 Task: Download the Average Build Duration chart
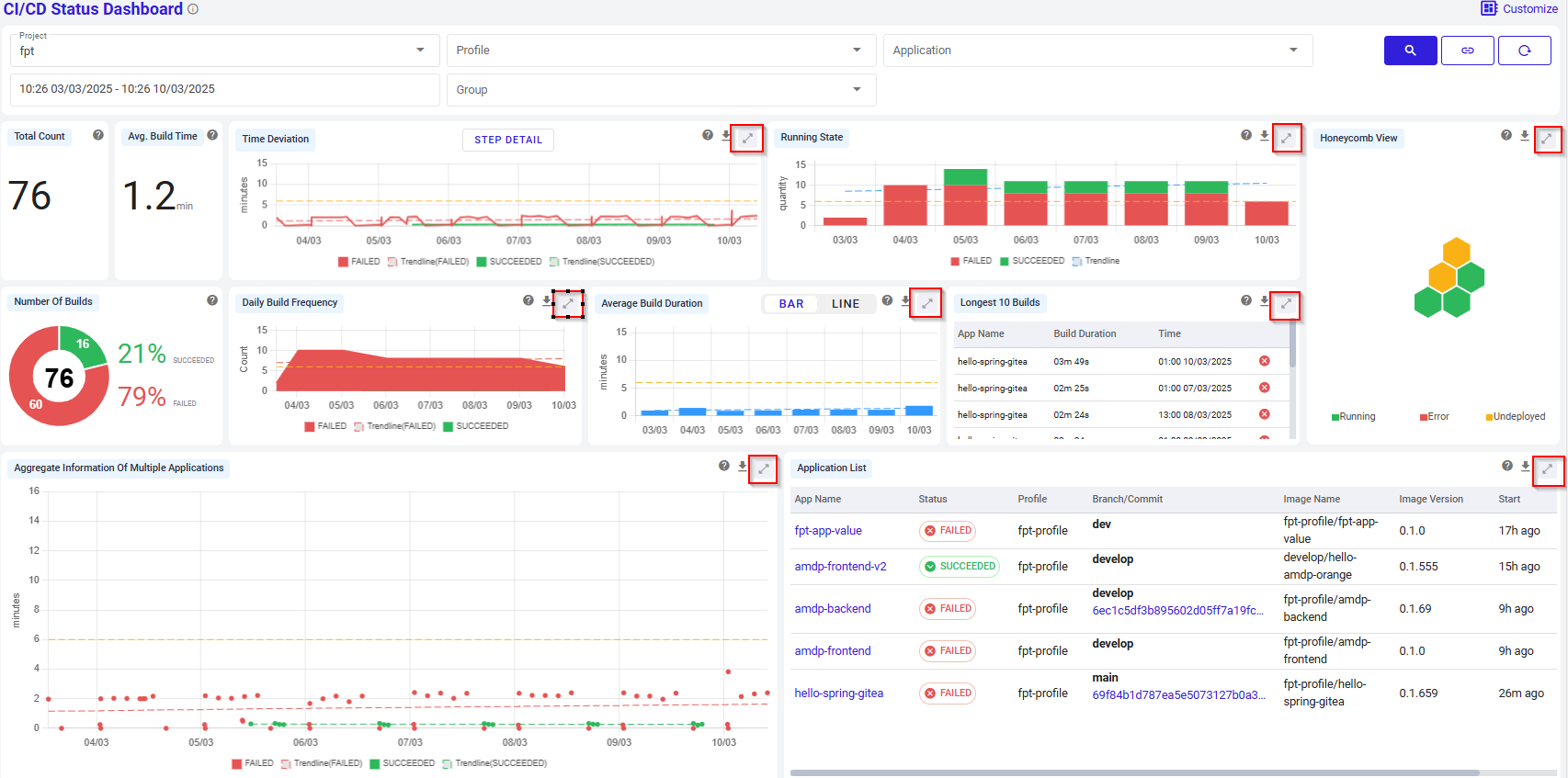[x=905, y=301]
